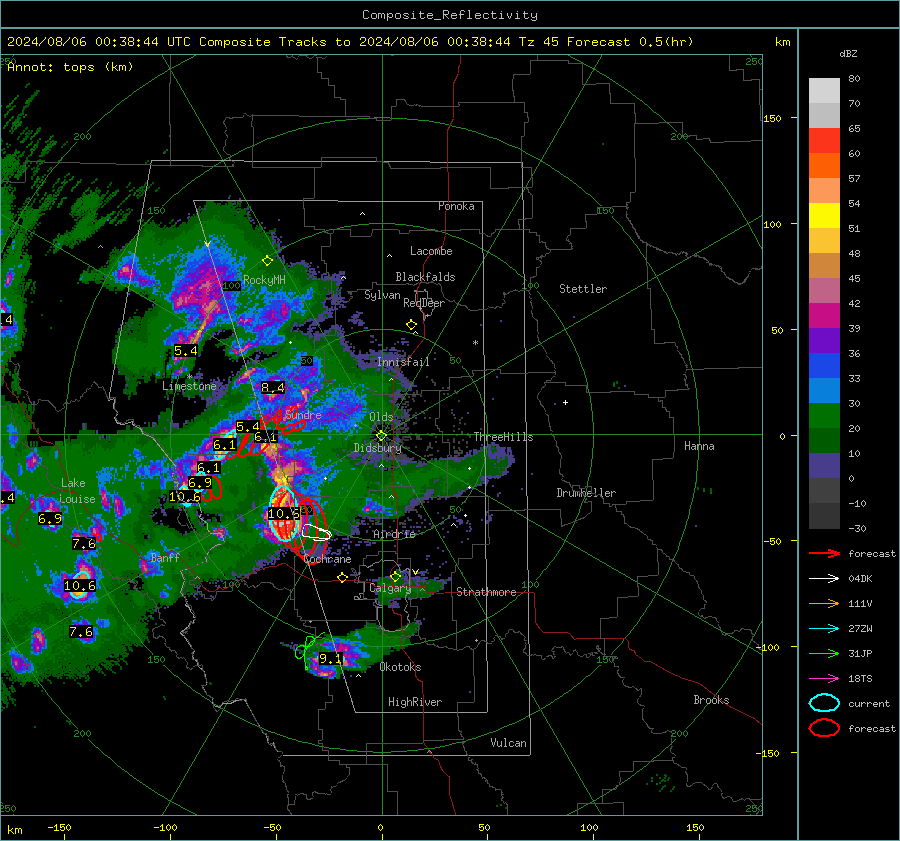Click the yellow diamond marker near RedDeer
Screen dimensions: 900x841
point(411,325)
